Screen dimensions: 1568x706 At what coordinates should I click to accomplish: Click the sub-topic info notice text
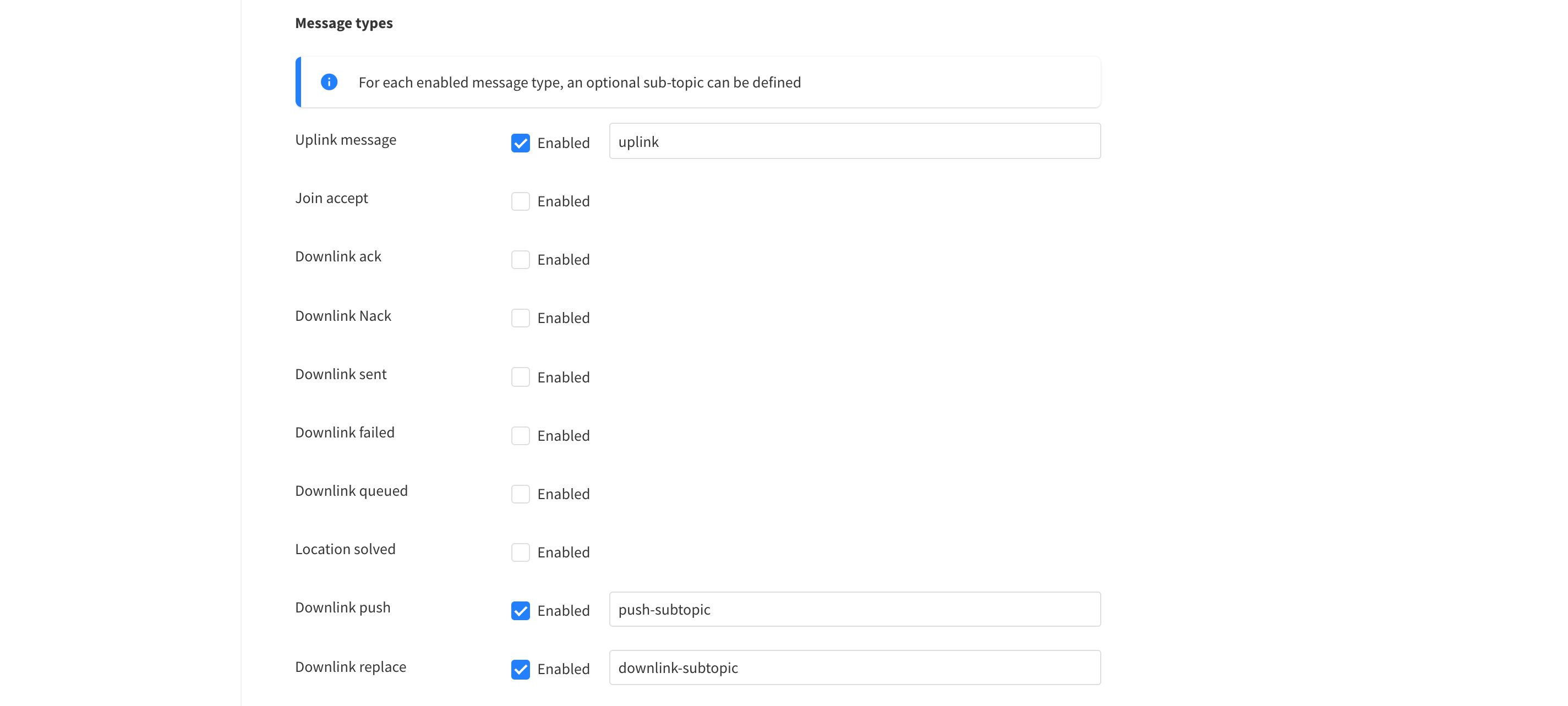579,82
